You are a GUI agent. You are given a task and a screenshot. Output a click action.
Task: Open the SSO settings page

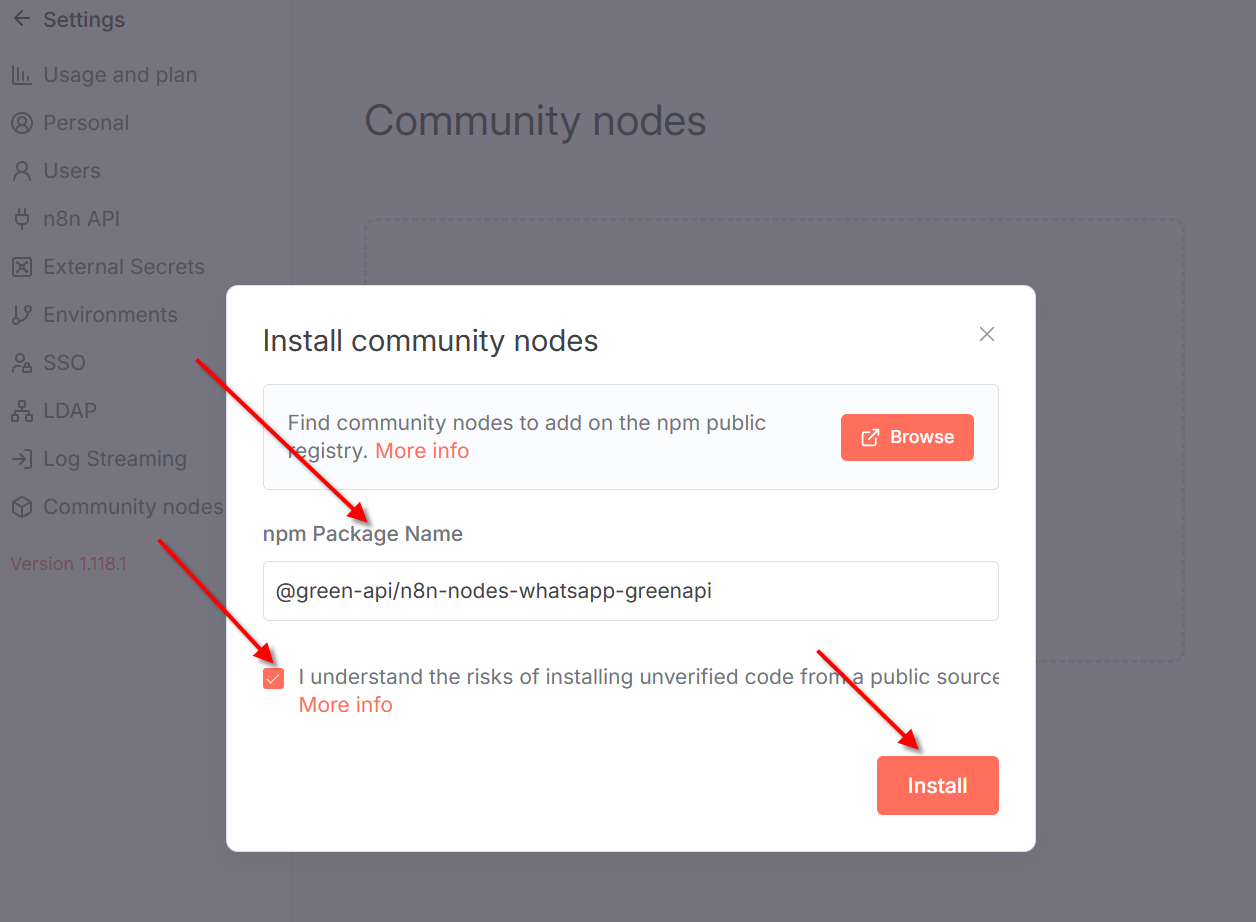(64, 363)
